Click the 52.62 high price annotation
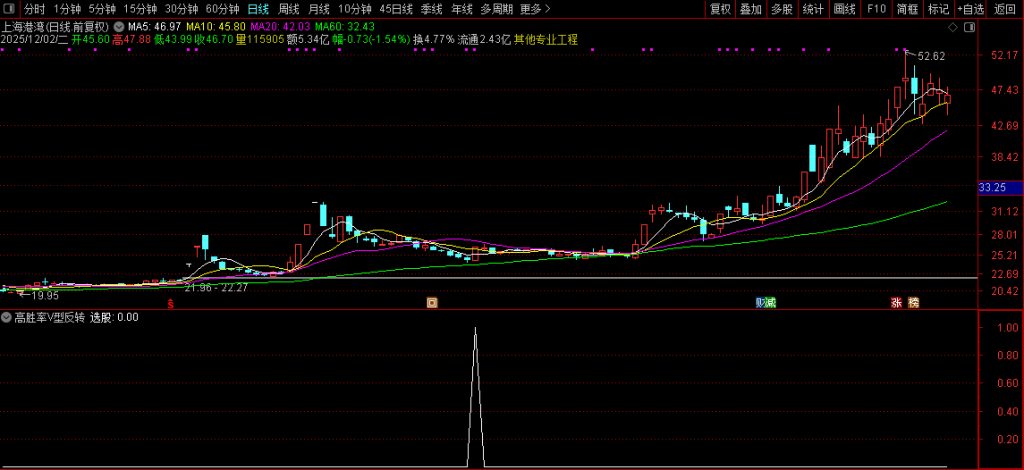The width and height of the screenshot is (1024, 470). pos(931,57)
